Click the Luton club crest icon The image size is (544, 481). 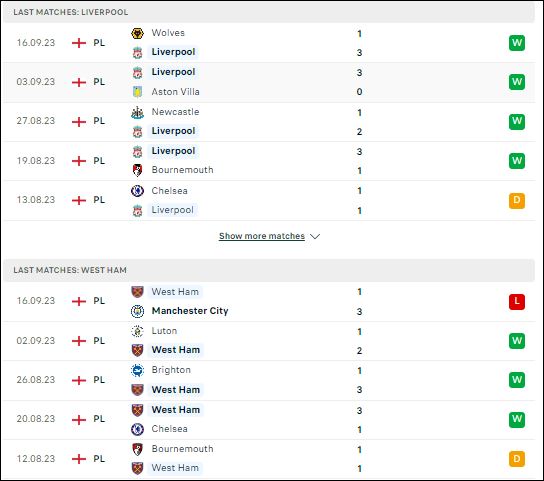[x=137, y=331]
